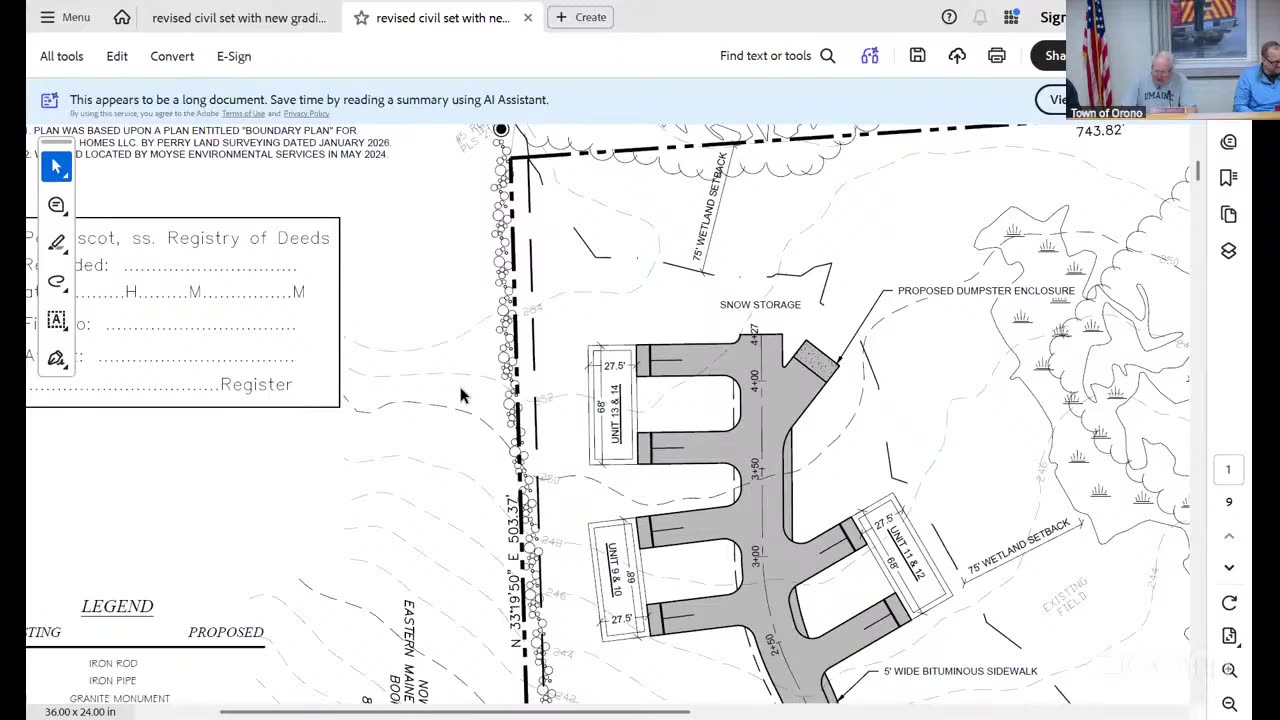Go to next page with down chevron
Viewport: 1280px width, 720px height.
pyautogui.click(x=1229, y=568)
